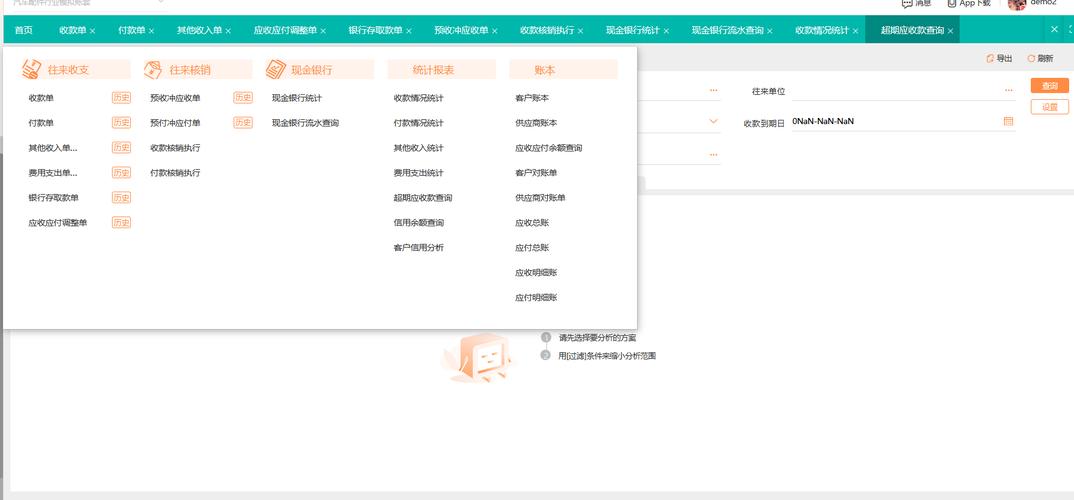Image resolution: width=1074 pixels, height=500 pixels.
Task: Open the calendar icon for 收款到期日
Action: point(1008,121)
